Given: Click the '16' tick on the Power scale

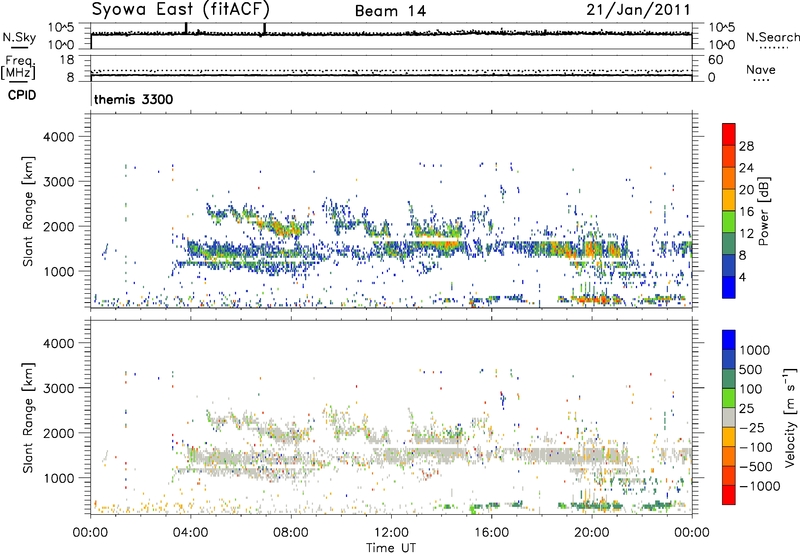Looking at the screenshot, I should [746, 212].
